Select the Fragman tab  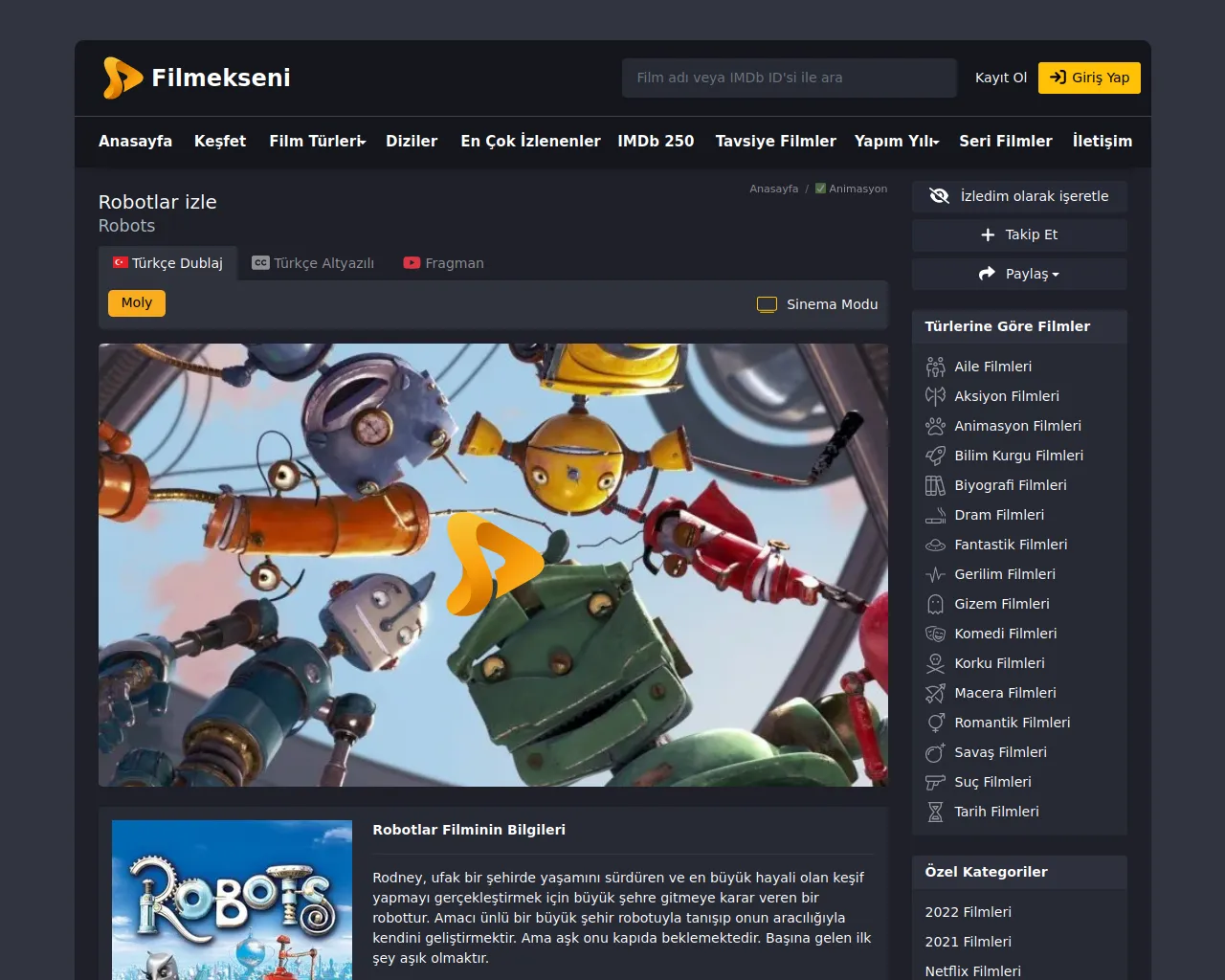pyautogui.click(x=443, y=263)
